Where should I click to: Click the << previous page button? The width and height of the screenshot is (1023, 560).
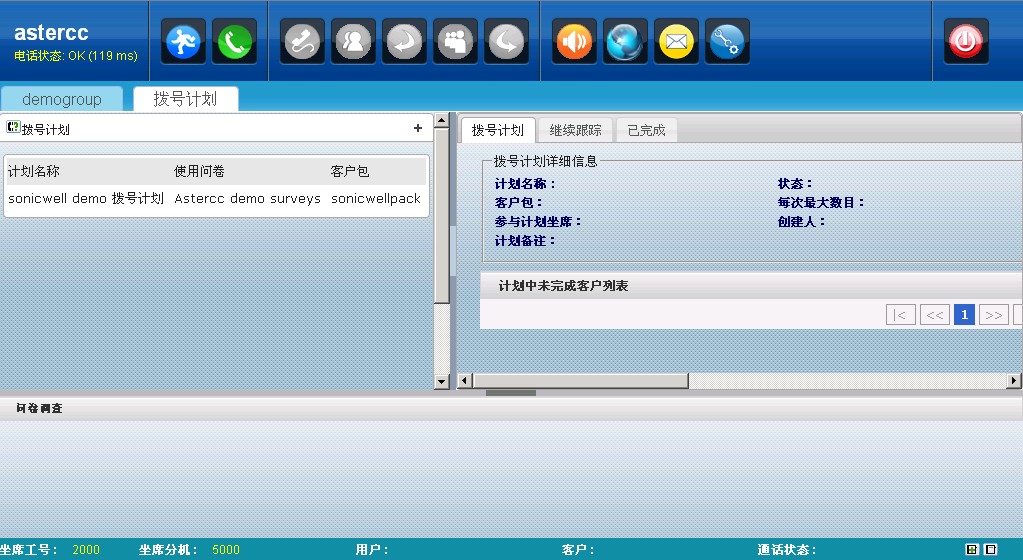click(934, 315)
